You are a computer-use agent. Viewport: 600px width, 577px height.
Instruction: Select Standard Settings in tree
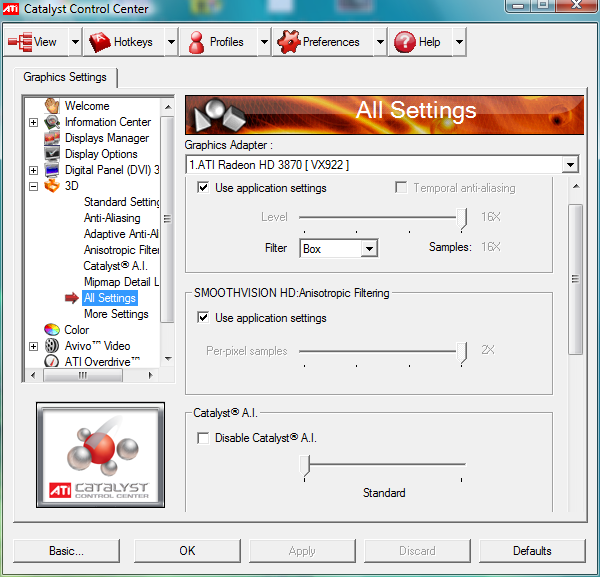tap(121, 202)
